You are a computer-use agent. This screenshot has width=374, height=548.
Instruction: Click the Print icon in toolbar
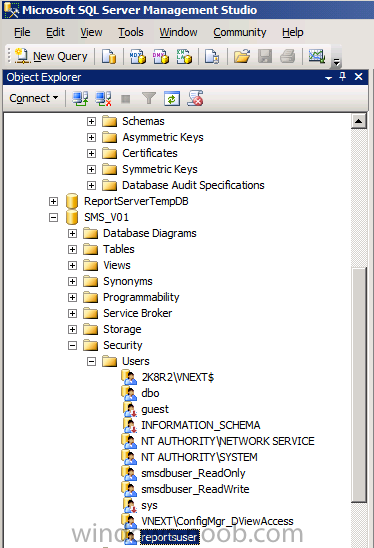[288, 56]
